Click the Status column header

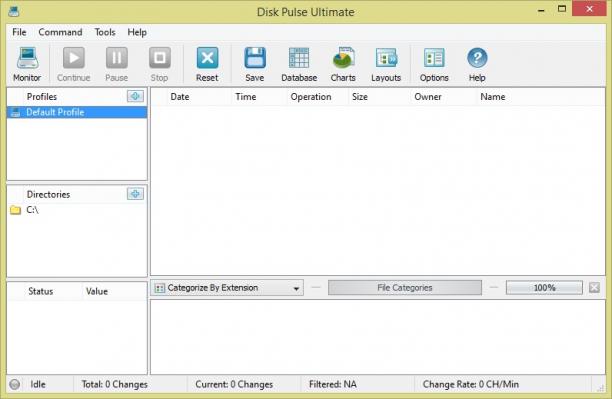tap(41, 291)
